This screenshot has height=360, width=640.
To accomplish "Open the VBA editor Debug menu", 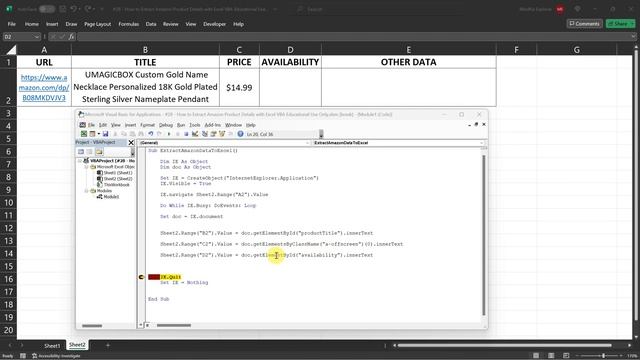I will coord(166,125).
